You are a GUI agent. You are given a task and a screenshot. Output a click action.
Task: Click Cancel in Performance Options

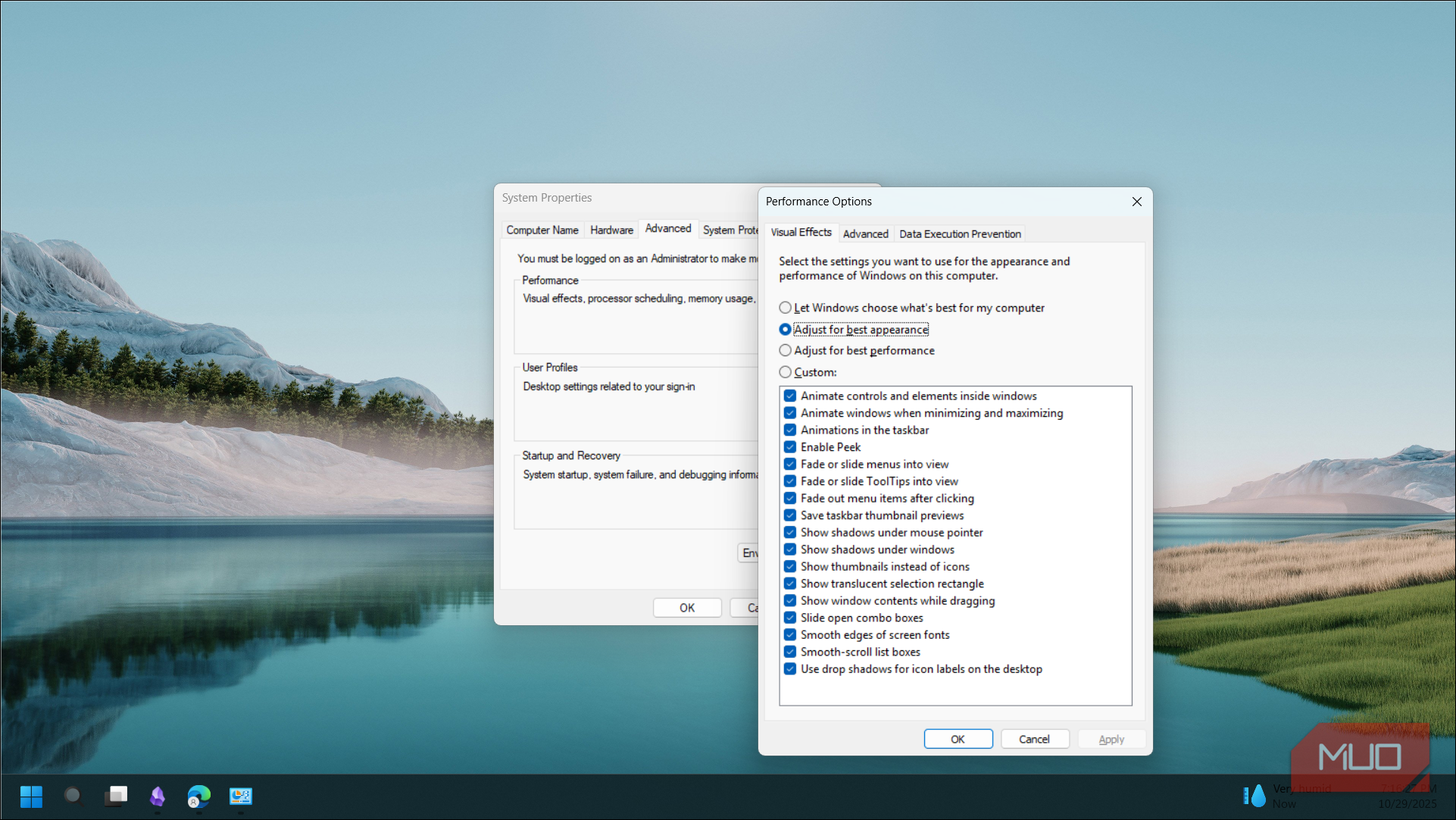click(x=1035, y=739)
